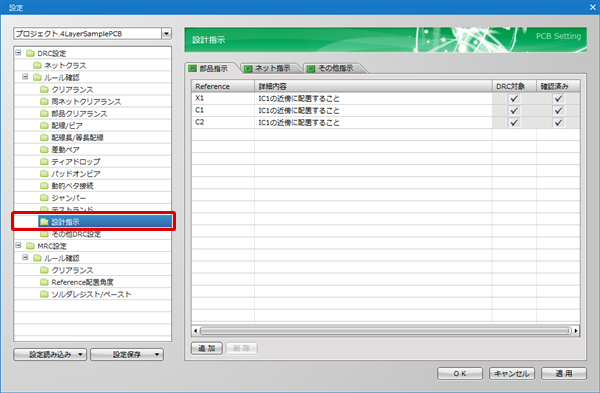
Task: Click the DRC対象 column header
Action: point(514,86)
